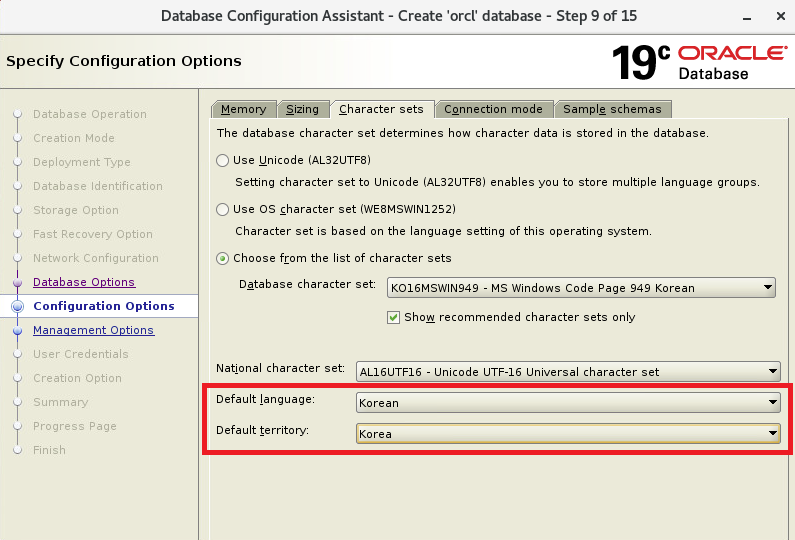Click the Default language label text
Image resolution: width=795 pixels, height=540 pixels.
[x=265, y=400]
